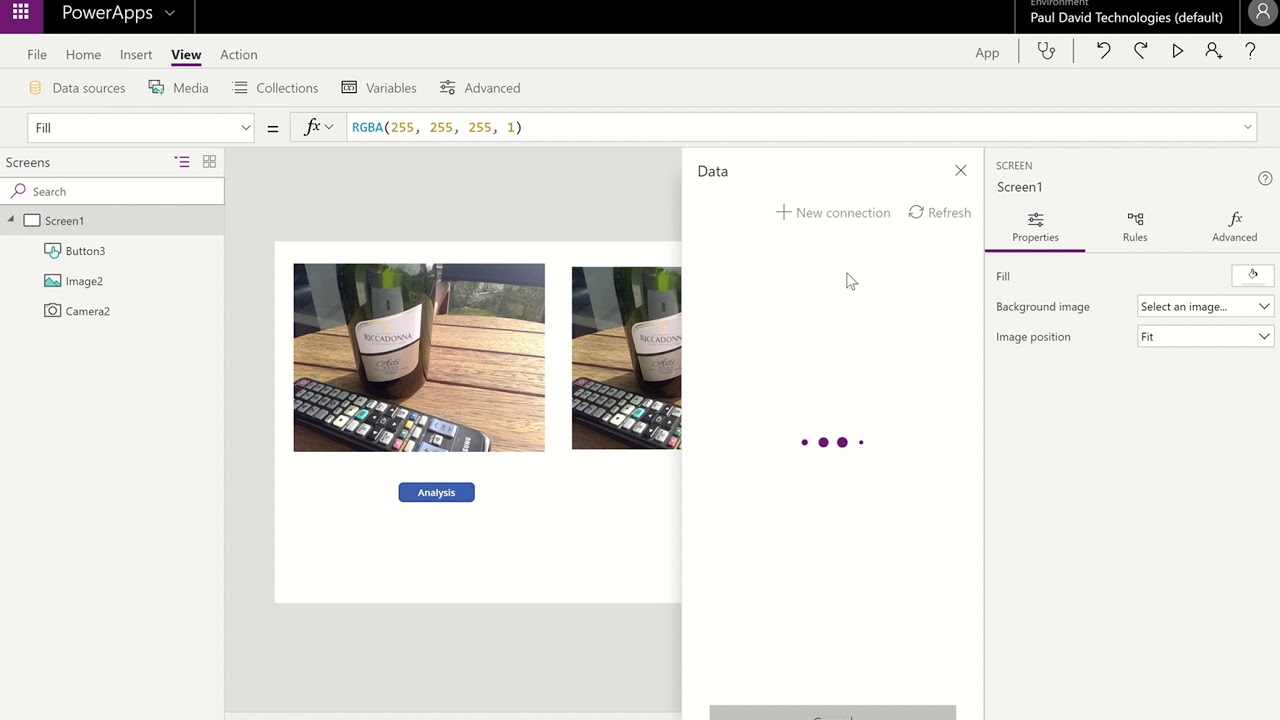Open Variables in the View ribbon

(378, 88)
